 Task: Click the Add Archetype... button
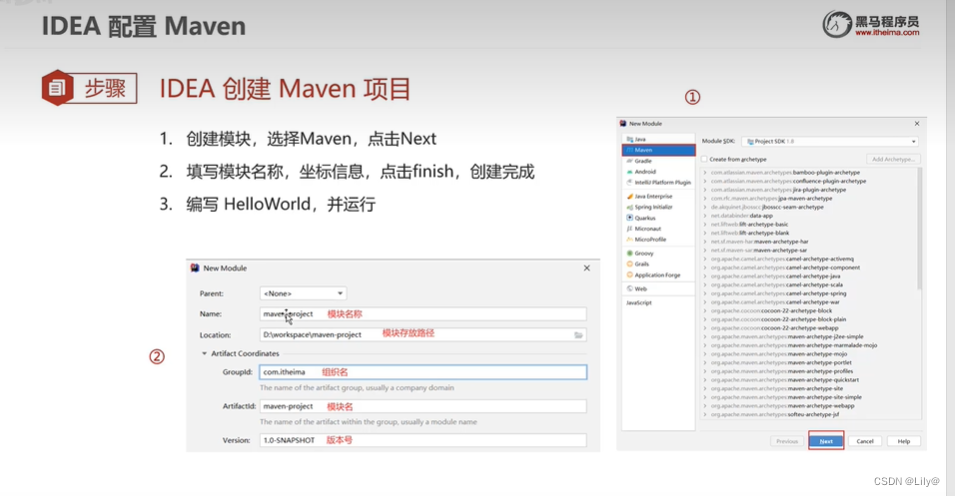893,159
